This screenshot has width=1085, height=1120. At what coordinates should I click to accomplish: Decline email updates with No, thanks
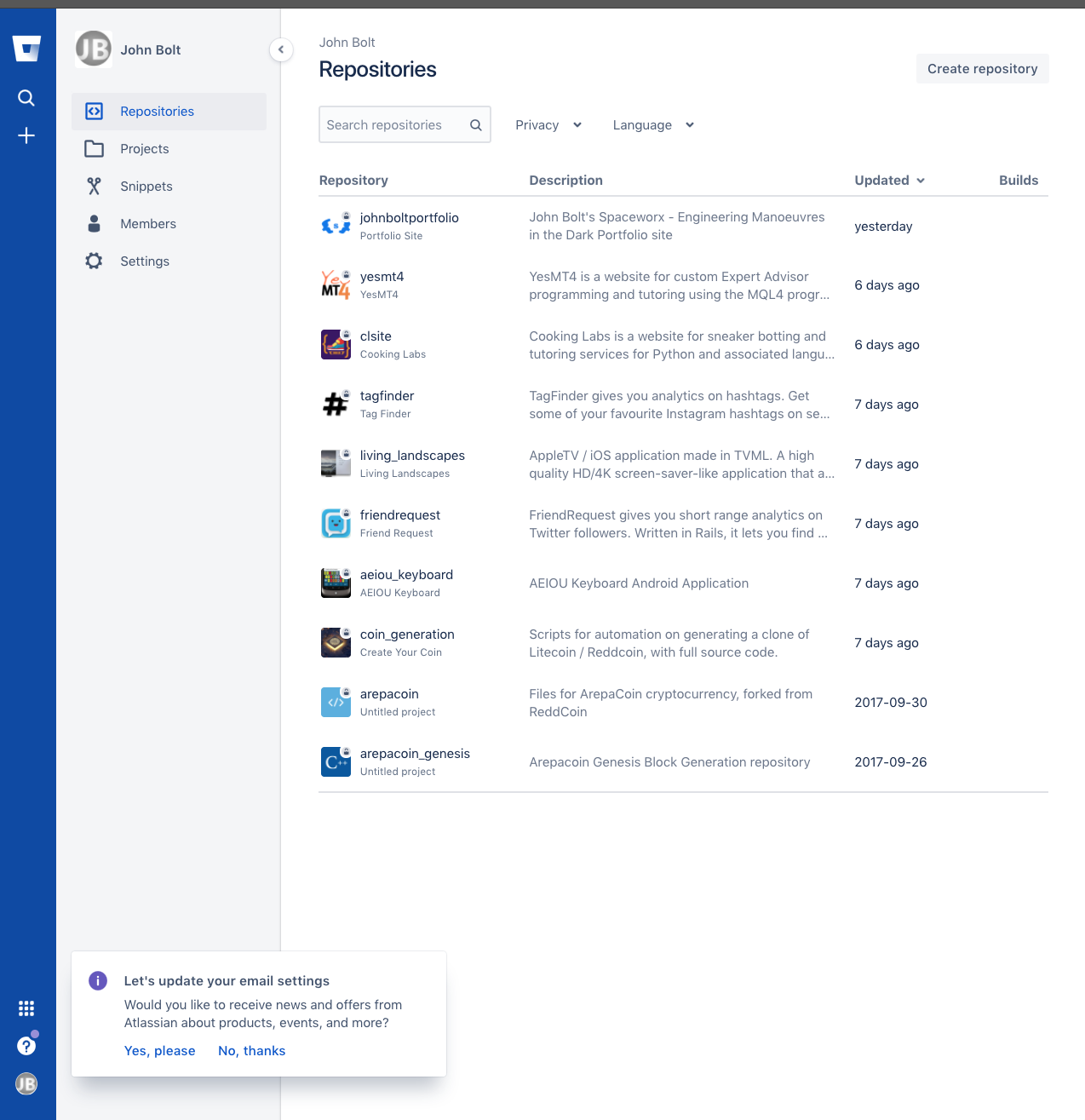pyautogui.click(x=251, y=1051)
